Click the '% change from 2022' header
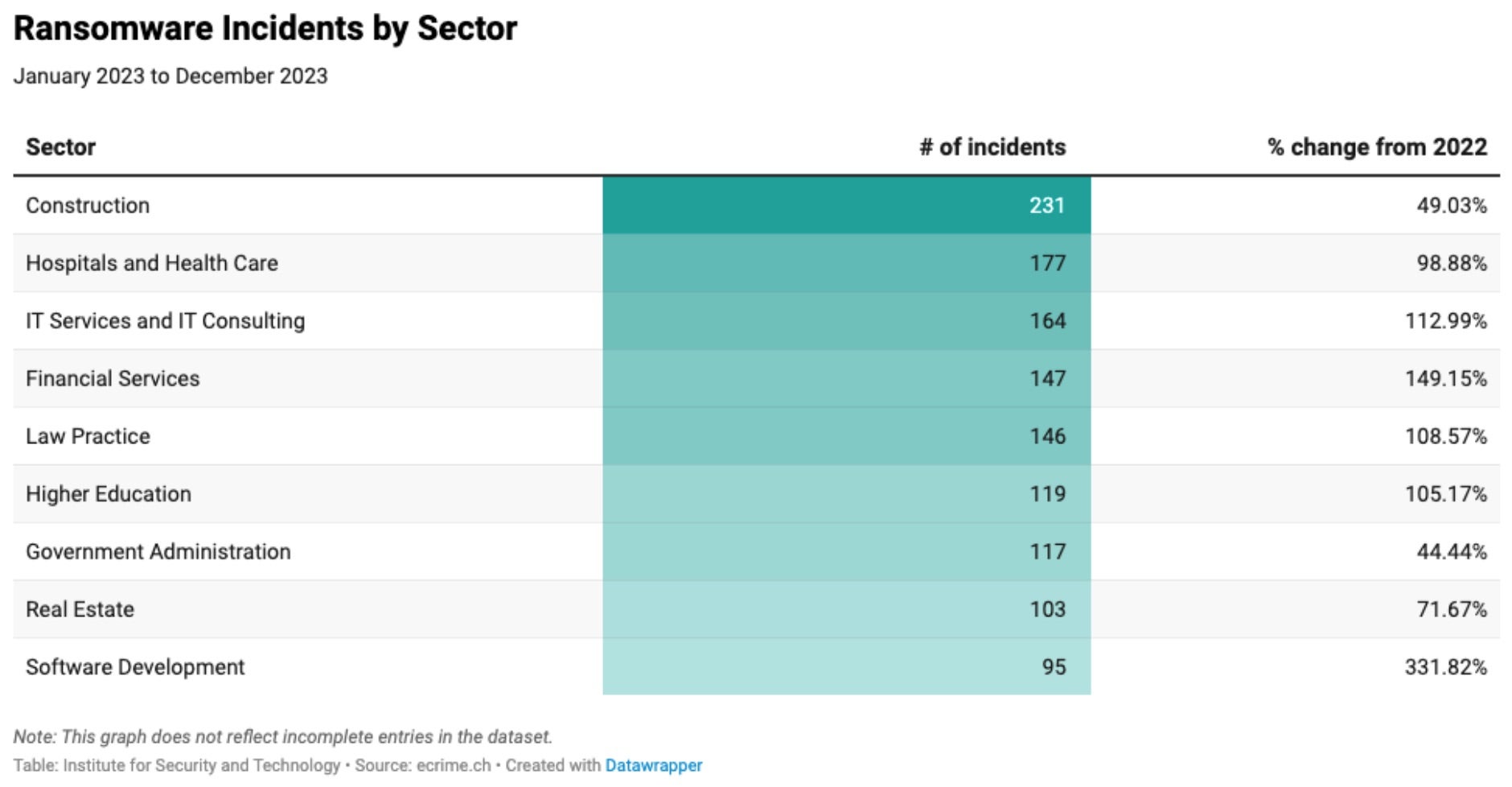Viewport: 1512px width, 787px height. tap(1377, 147)
